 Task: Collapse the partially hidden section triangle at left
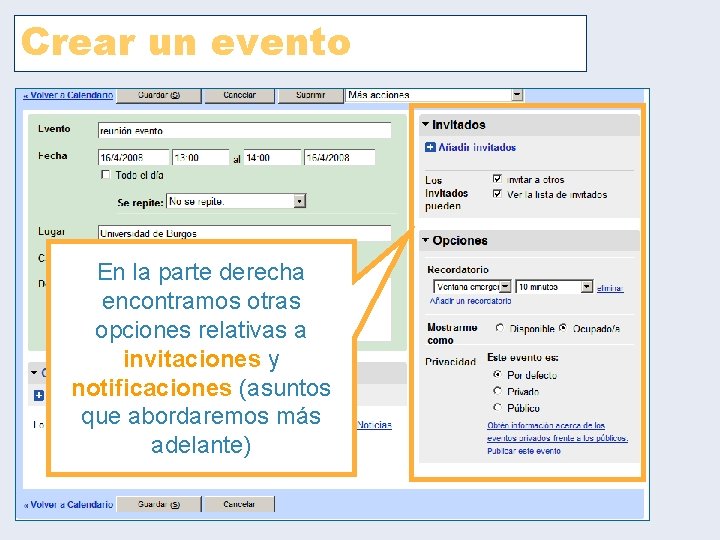pyautogui.click(x=34, y=372)
